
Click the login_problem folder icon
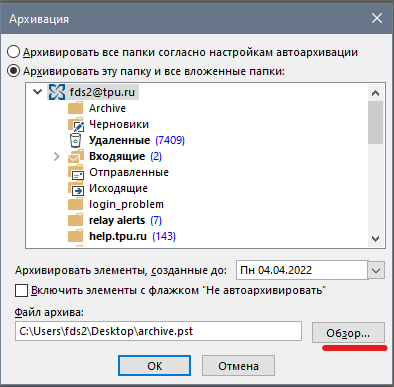click(x=75, y=204)
